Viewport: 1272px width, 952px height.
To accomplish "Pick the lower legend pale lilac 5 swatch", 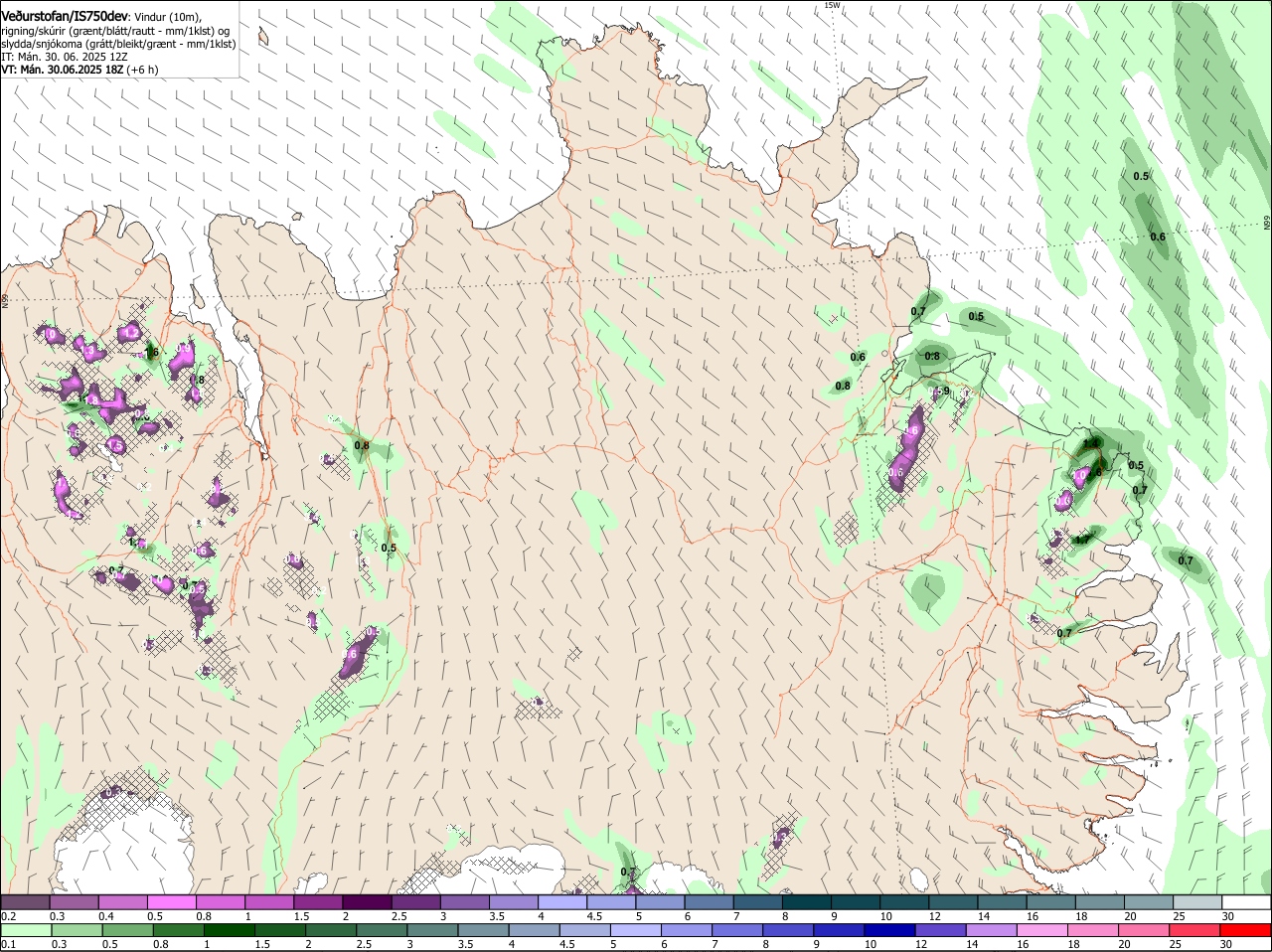I will [x=636, y=930].
